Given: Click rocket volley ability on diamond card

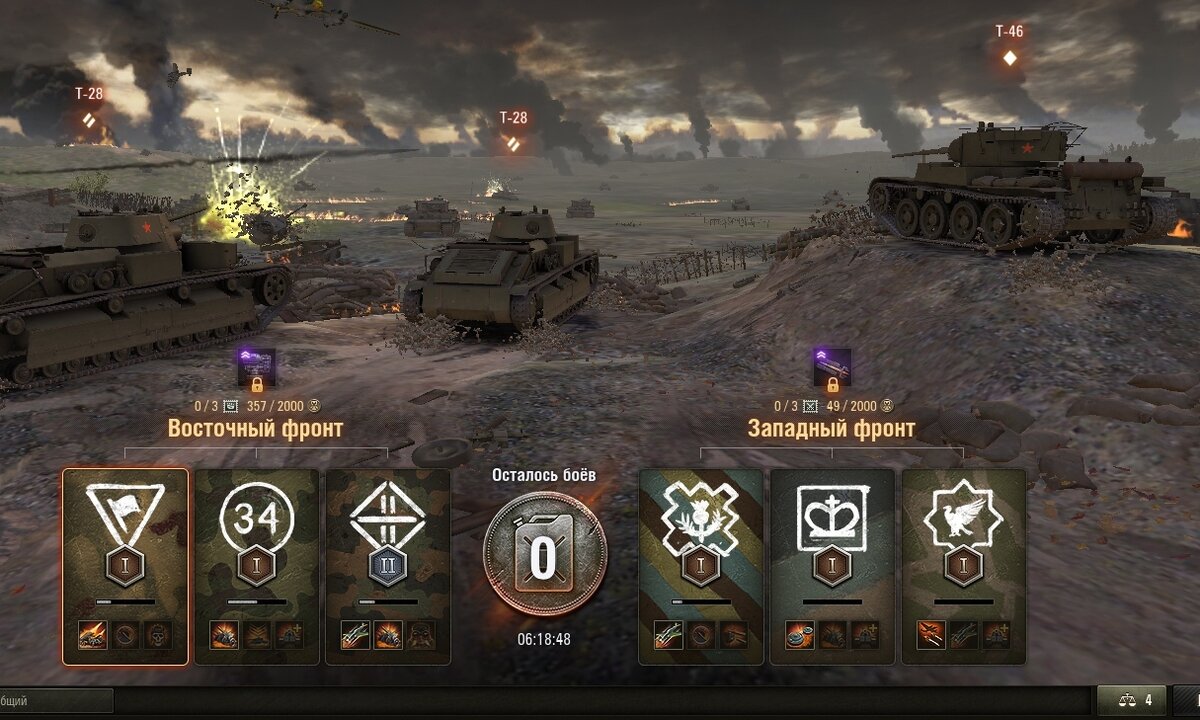Looking at the screenshot, I should click(356, 635).
